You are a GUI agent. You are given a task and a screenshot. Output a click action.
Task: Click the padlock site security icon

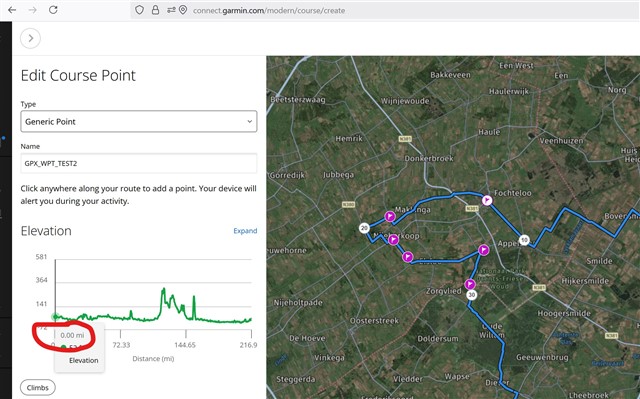coord(155,10)
